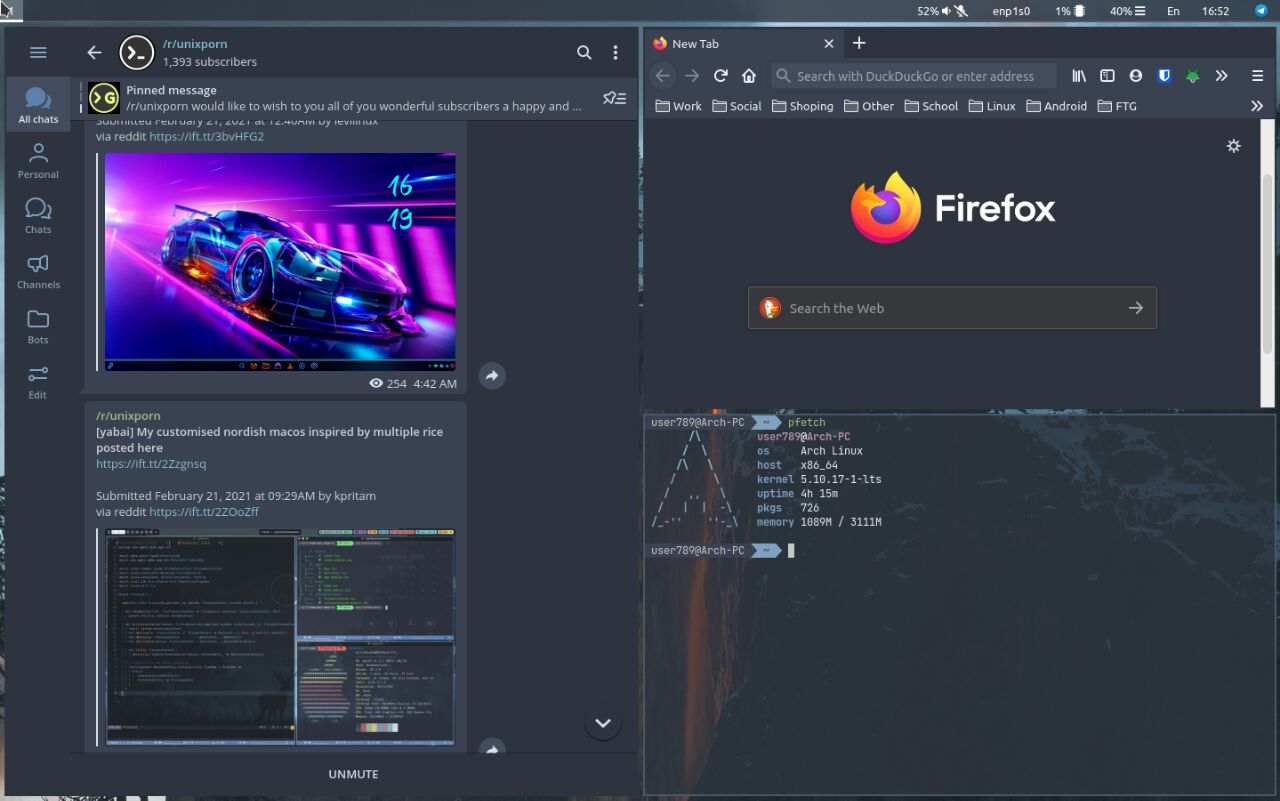Open the pinned messages list icon
1280x801 pixels.
pyautogui.click(x=614, y=98)
